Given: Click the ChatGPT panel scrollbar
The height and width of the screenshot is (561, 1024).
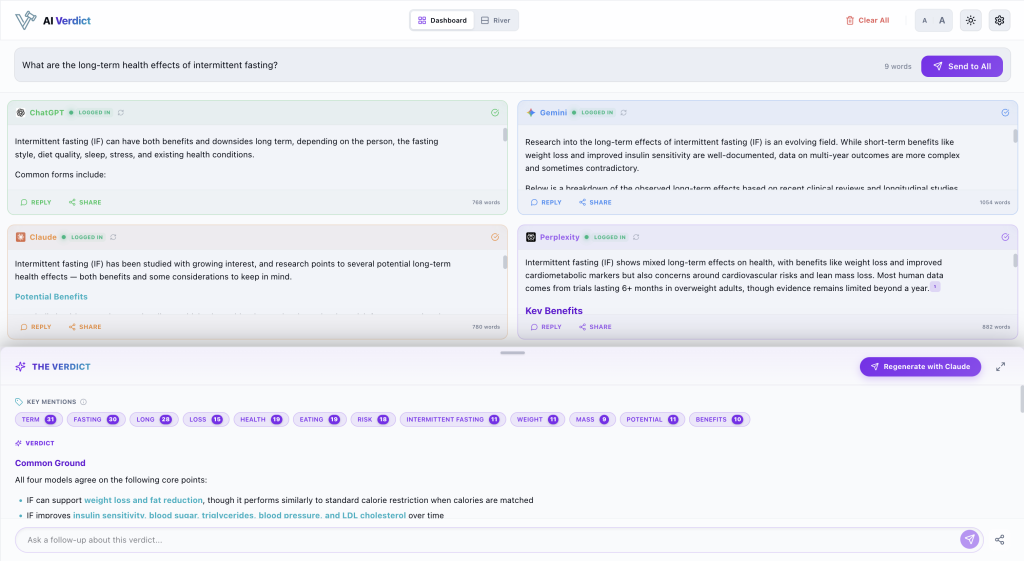Looking at the screenshot, I should pyautogui.click(x=505, y=135).
